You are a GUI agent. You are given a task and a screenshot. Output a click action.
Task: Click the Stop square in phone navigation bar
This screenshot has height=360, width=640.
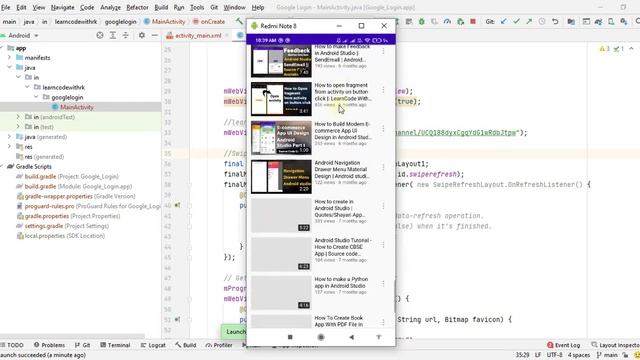(x=290, y=337)
